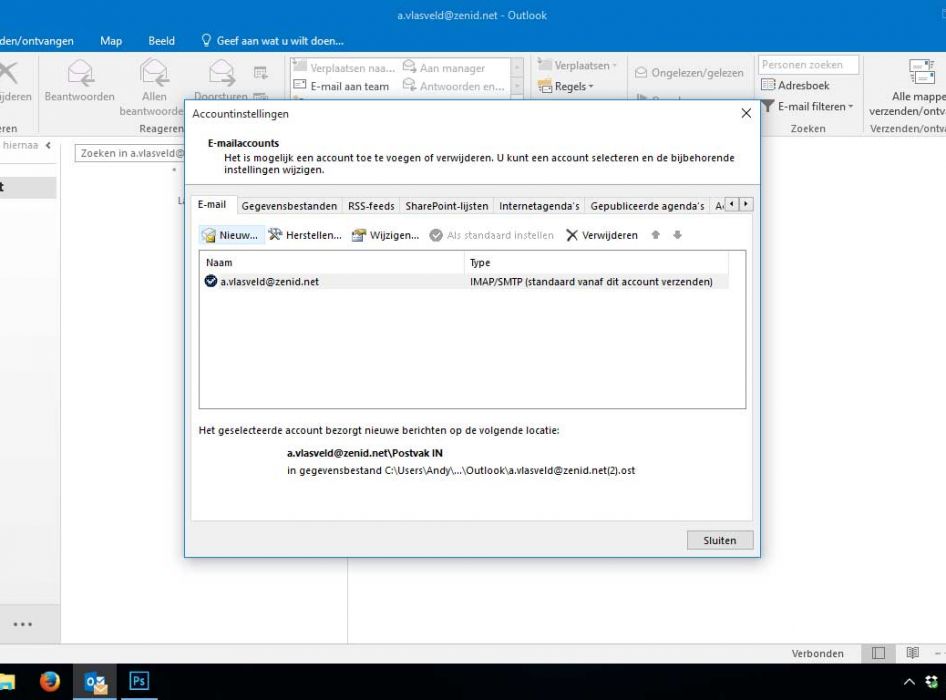Click the Dropbox tray icon
946x700 pixels.
coord(933,682)
